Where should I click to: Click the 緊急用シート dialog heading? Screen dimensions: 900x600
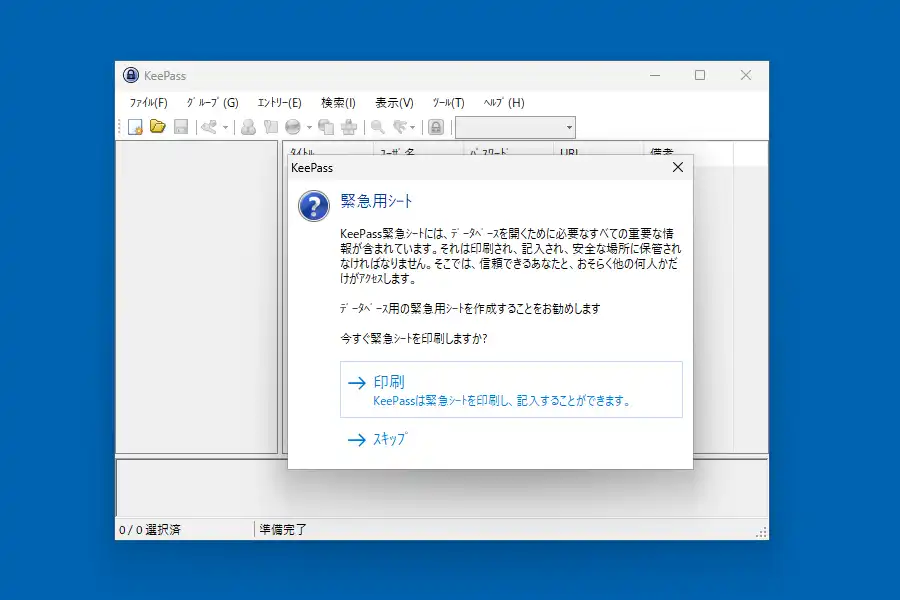coord(377,201)
